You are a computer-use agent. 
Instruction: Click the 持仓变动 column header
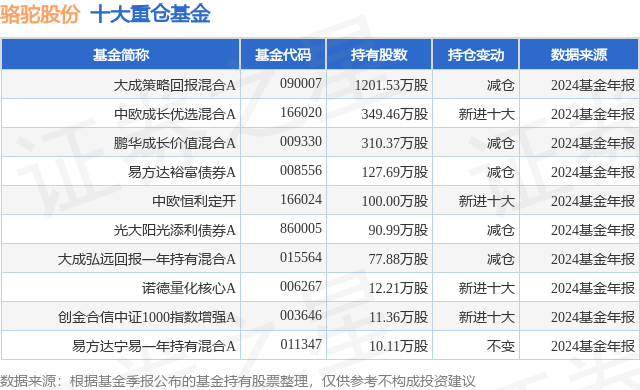[x=476, y=55]
